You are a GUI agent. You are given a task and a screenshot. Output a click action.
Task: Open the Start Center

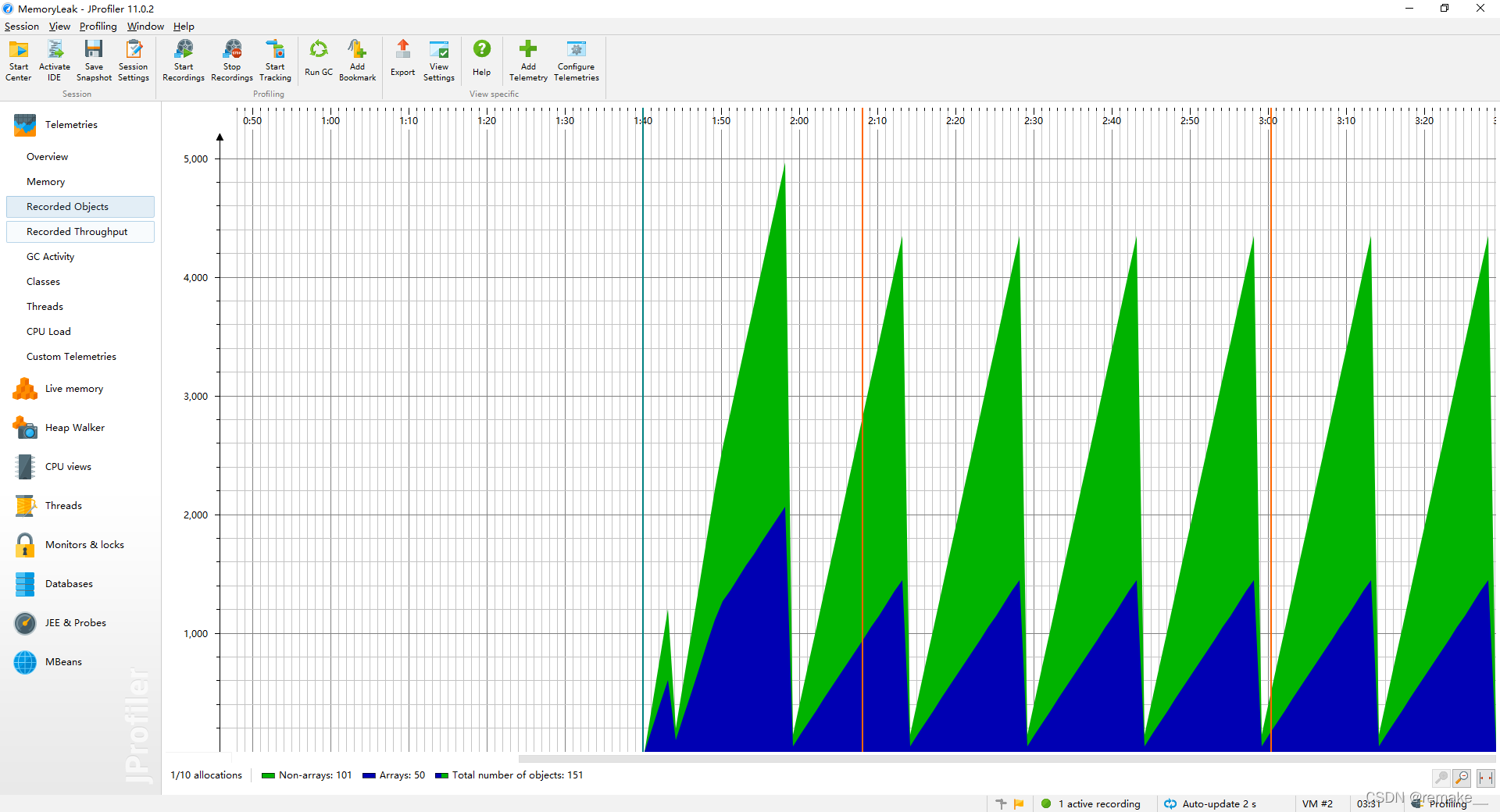pyautogui.click(x=19, y=60)
